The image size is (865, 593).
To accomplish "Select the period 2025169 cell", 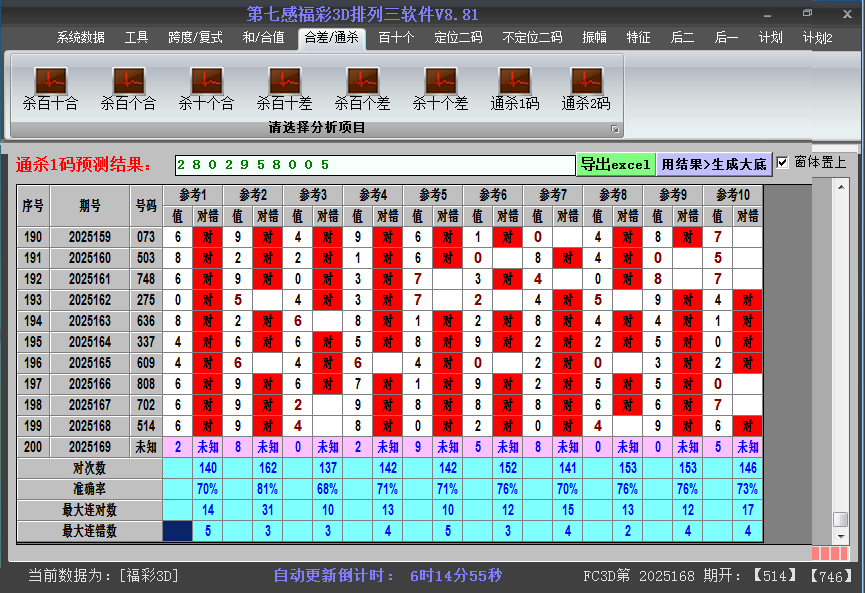I will pos(90,447).
